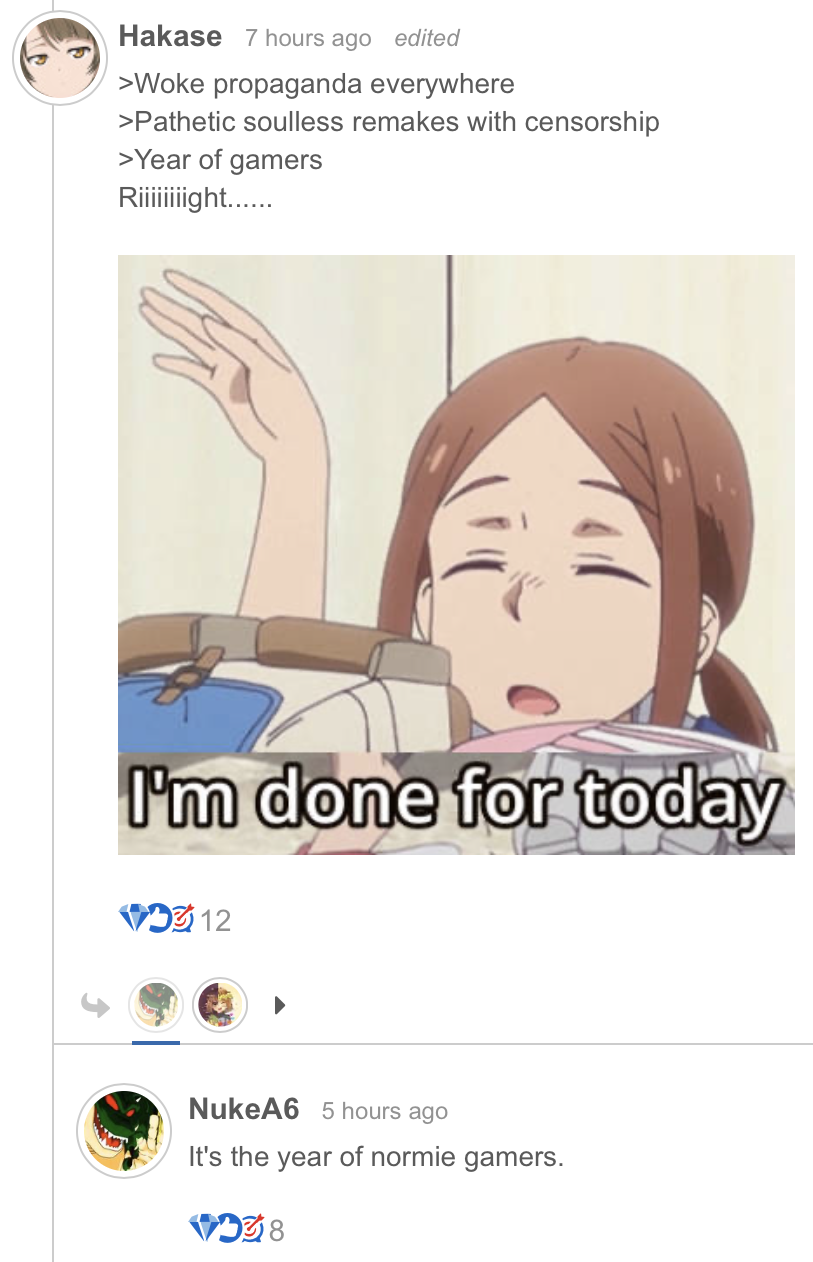The height and width of the screenshot is (1262, 813).
Task: Open the "5 hours ago" timestamp permalink
Action: pyautogui.click(x=385, y=1111)
